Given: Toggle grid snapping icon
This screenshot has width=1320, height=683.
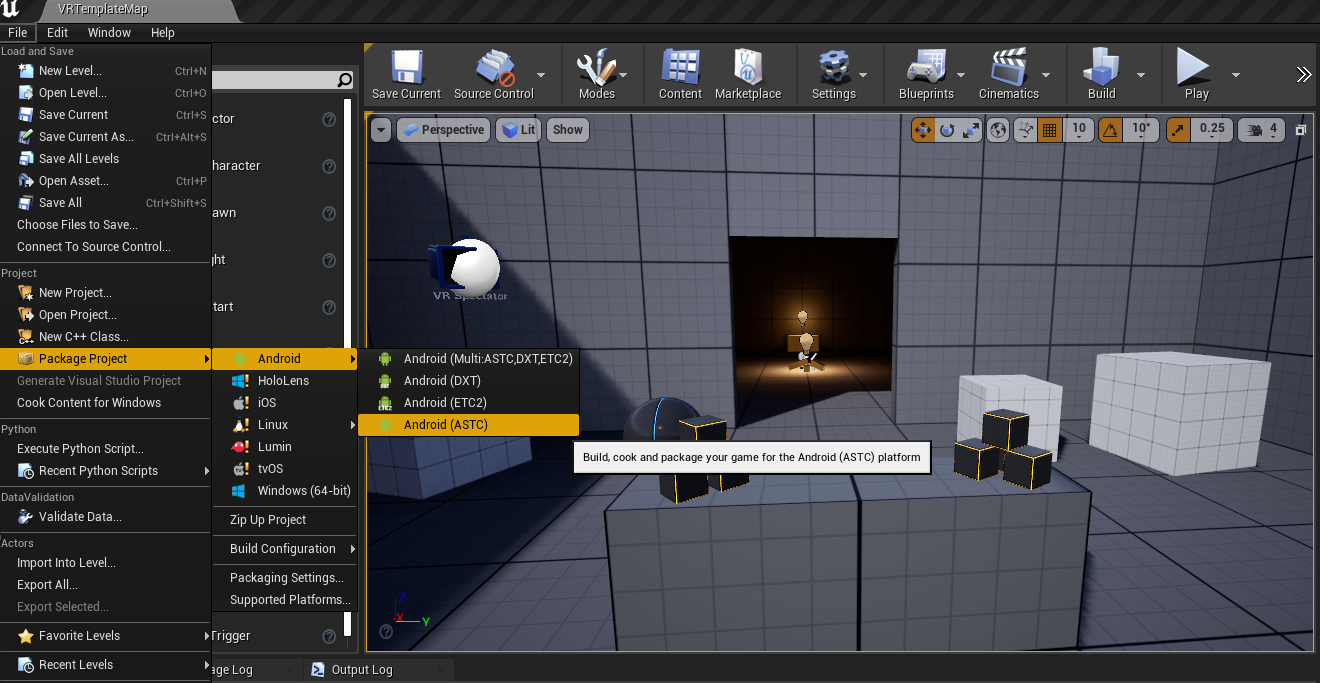Looking at the screenshot, I should click(x=1050, y=130).
